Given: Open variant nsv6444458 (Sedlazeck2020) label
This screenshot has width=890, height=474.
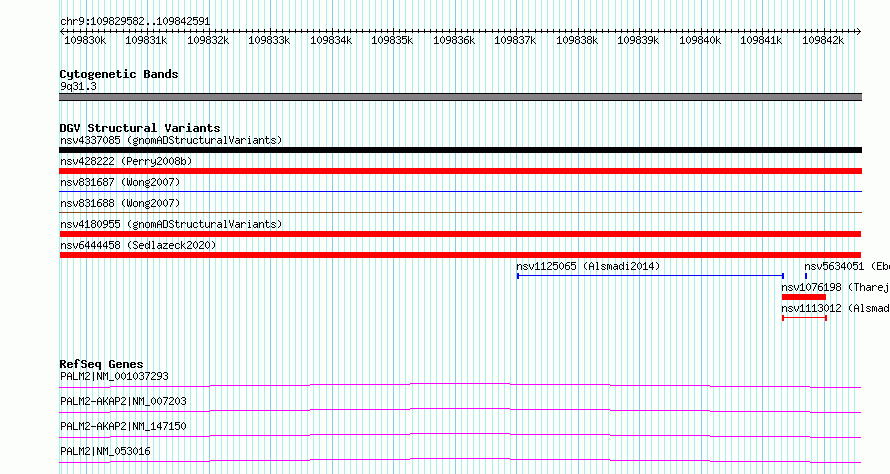Looking at the screenshot, I should coord(138,245).
